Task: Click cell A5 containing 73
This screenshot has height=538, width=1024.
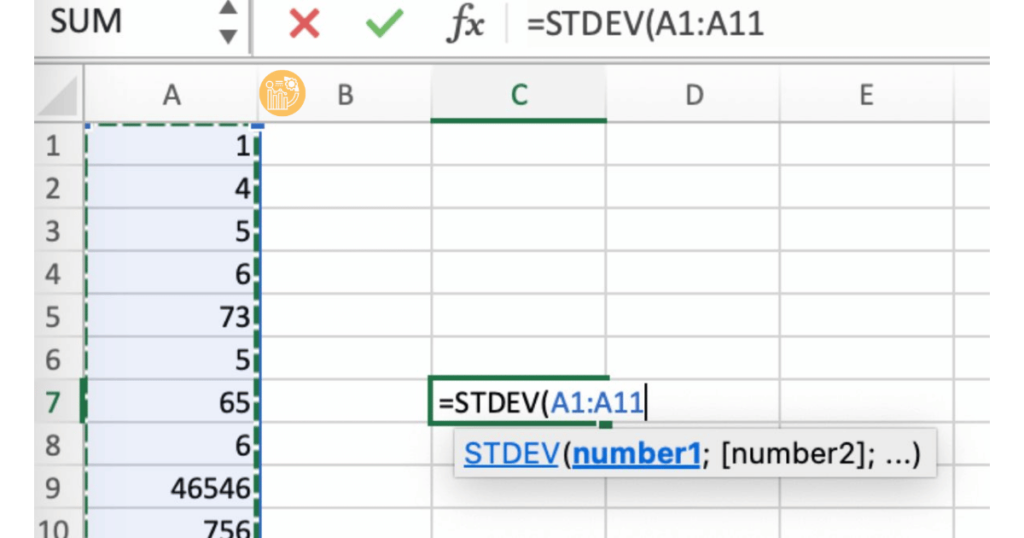Action: pyautogui.click(x=171, y=318)
